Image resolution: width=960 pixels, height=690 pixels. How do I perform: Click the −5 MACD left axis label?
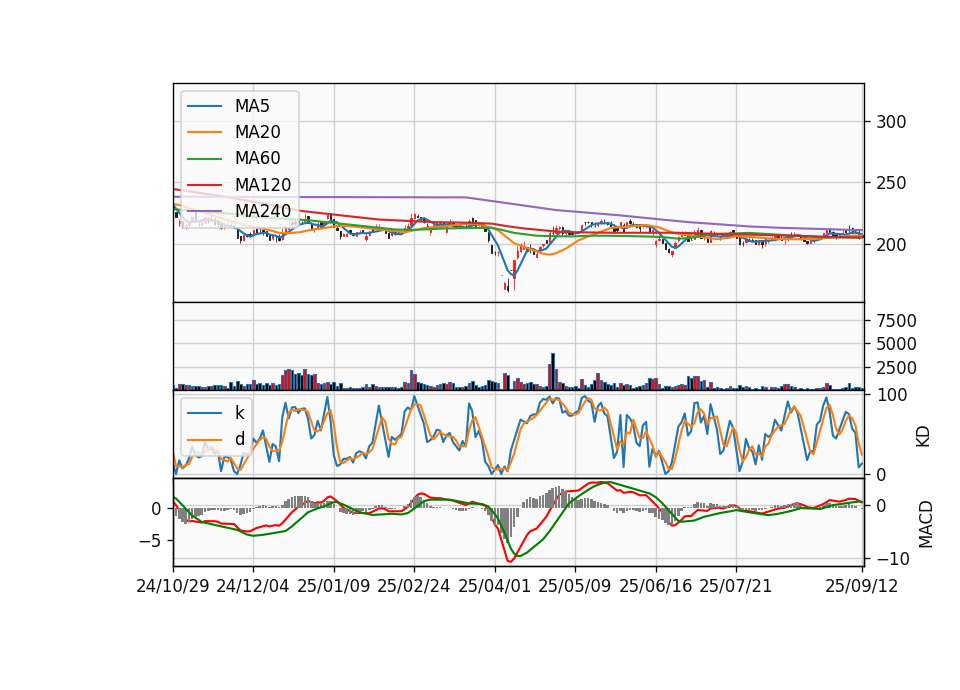pyautogui.click(x=150, y=541)
